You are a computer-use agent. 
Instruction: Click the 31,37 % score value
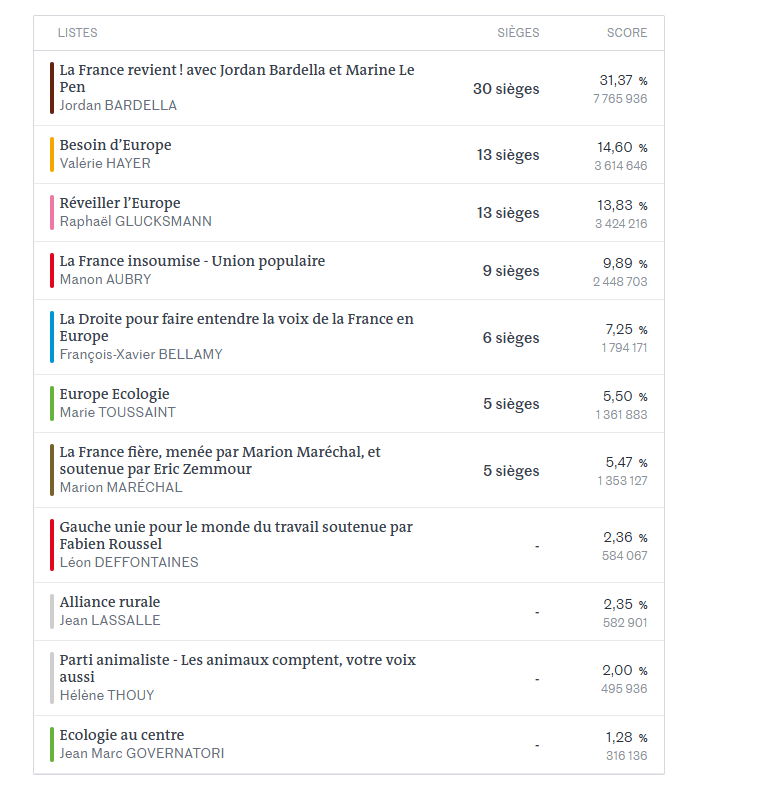point(623,80)
